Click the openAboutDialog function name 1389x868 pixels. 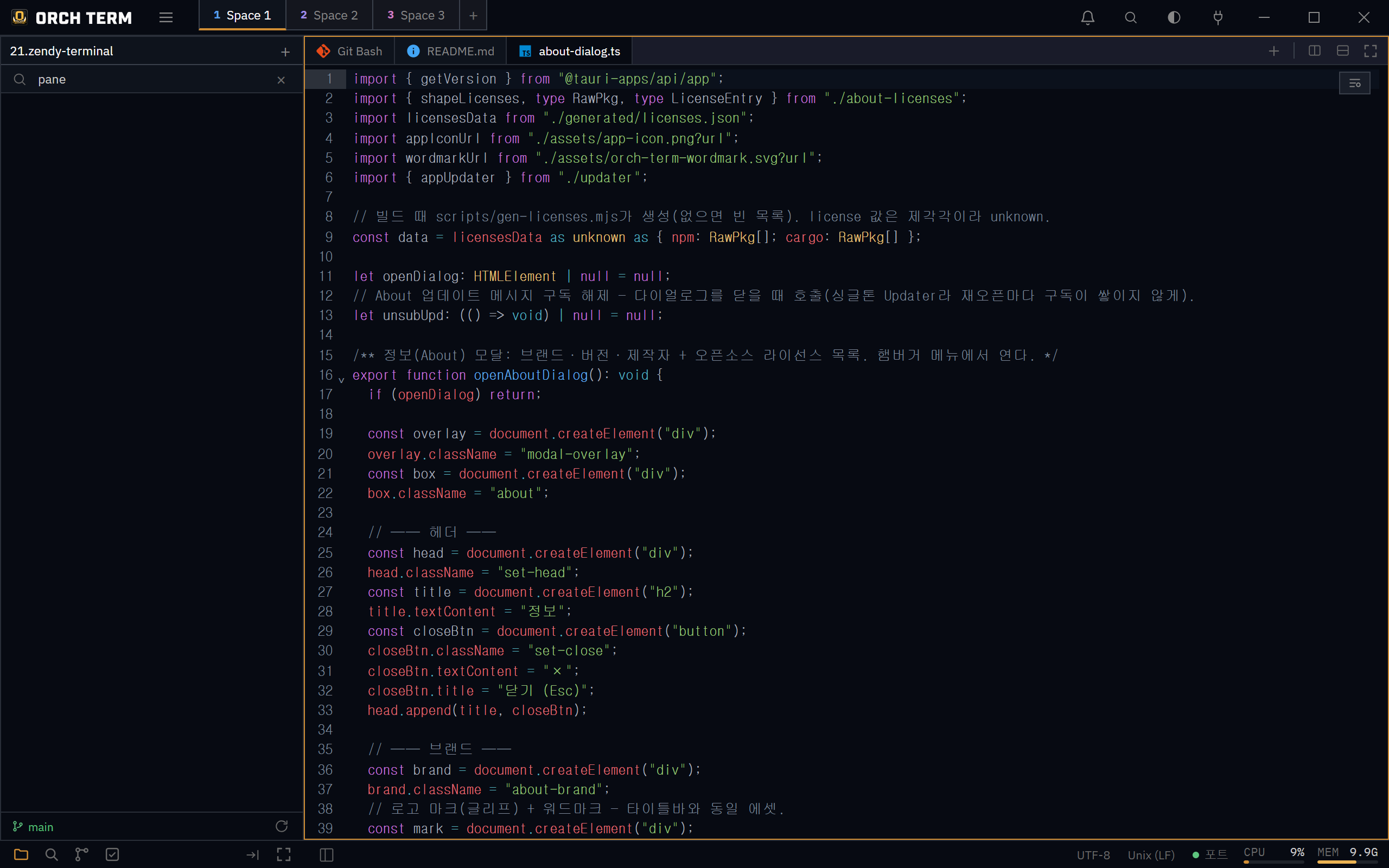(x=531, y=375)
